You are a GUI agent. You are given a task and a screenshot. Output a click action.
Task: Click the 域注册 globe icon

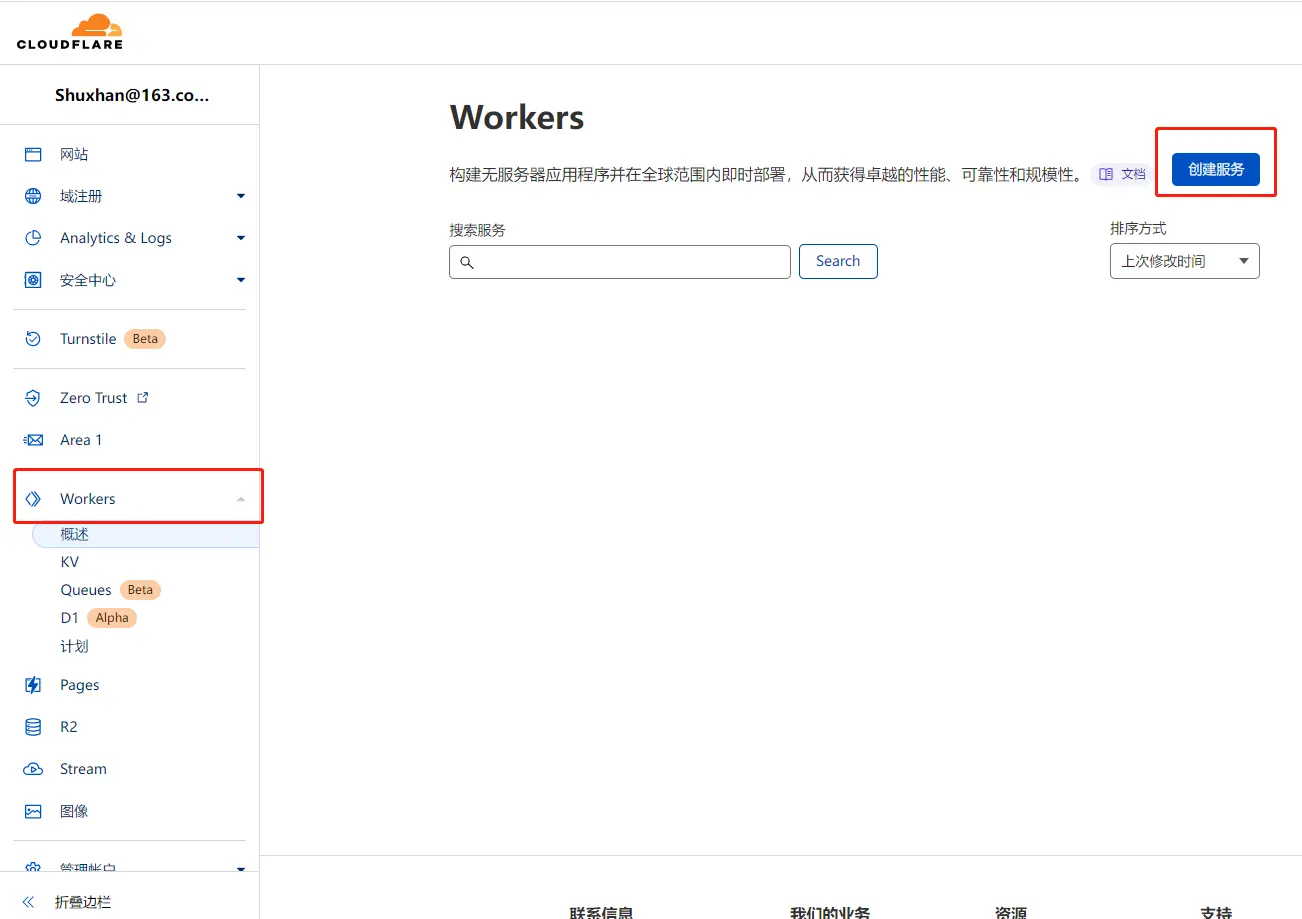[33, 196]
